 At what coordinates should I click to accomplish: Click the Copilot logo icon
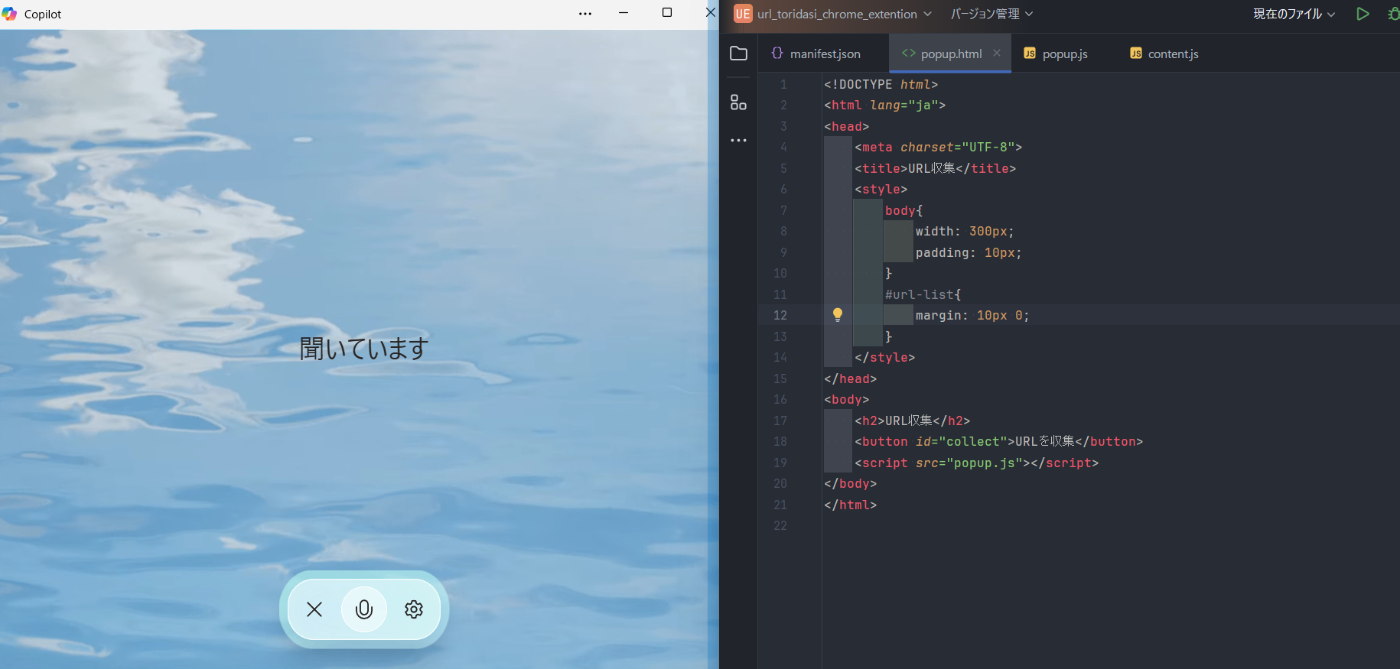pos(10,14)
